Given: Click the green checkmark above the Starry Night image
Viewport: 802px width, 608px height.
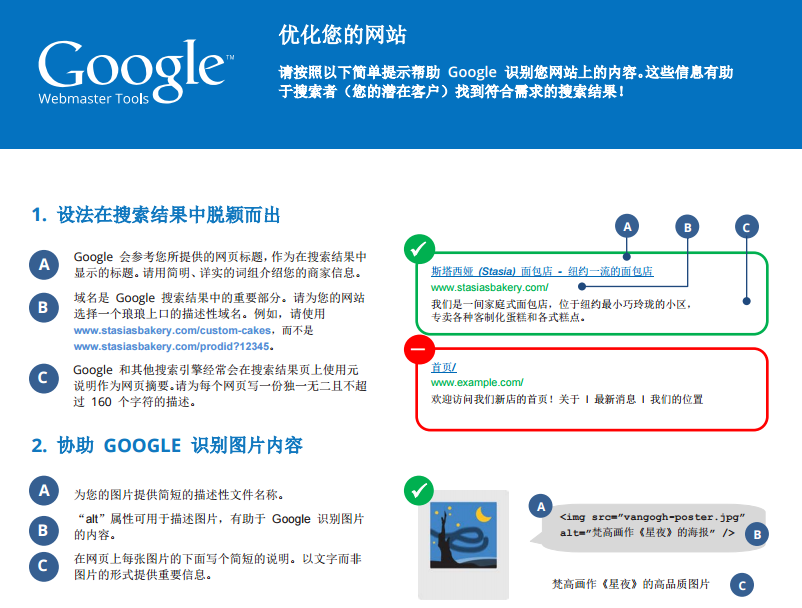Looking at the screenshot, I should (419, 491).
